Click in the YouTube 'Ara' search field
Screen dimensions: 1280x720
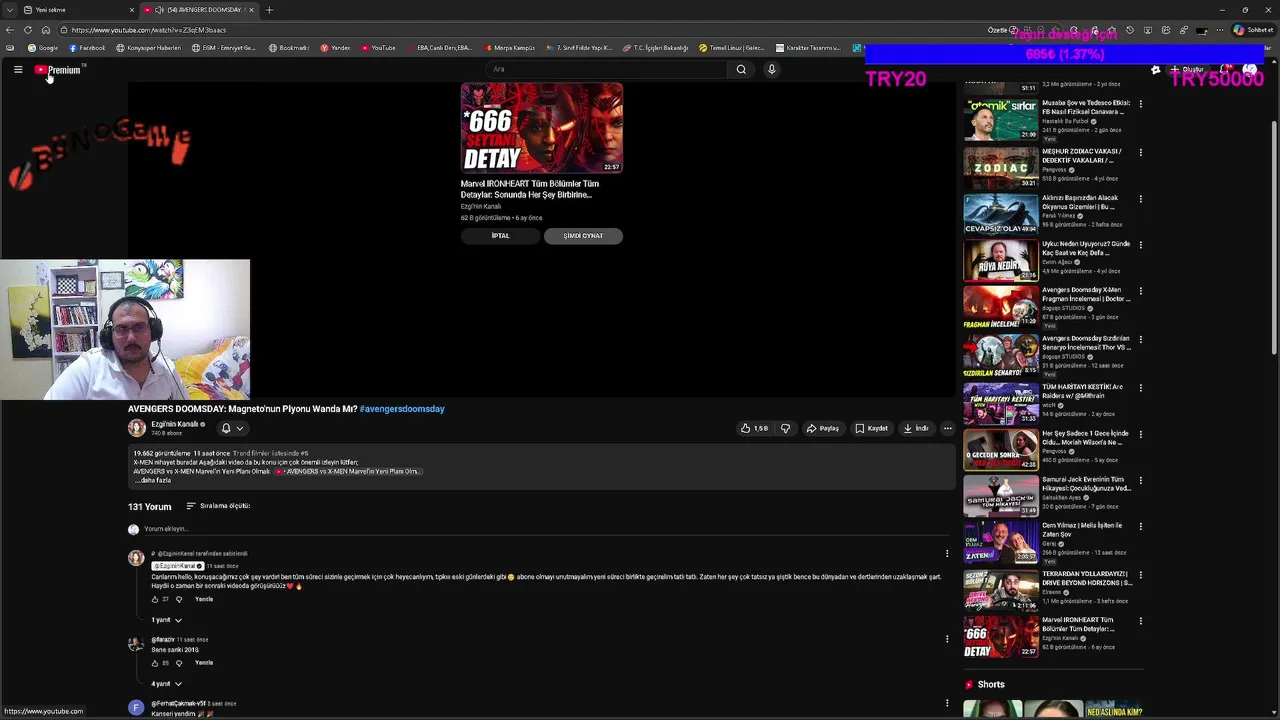click(x=608, y=69)
